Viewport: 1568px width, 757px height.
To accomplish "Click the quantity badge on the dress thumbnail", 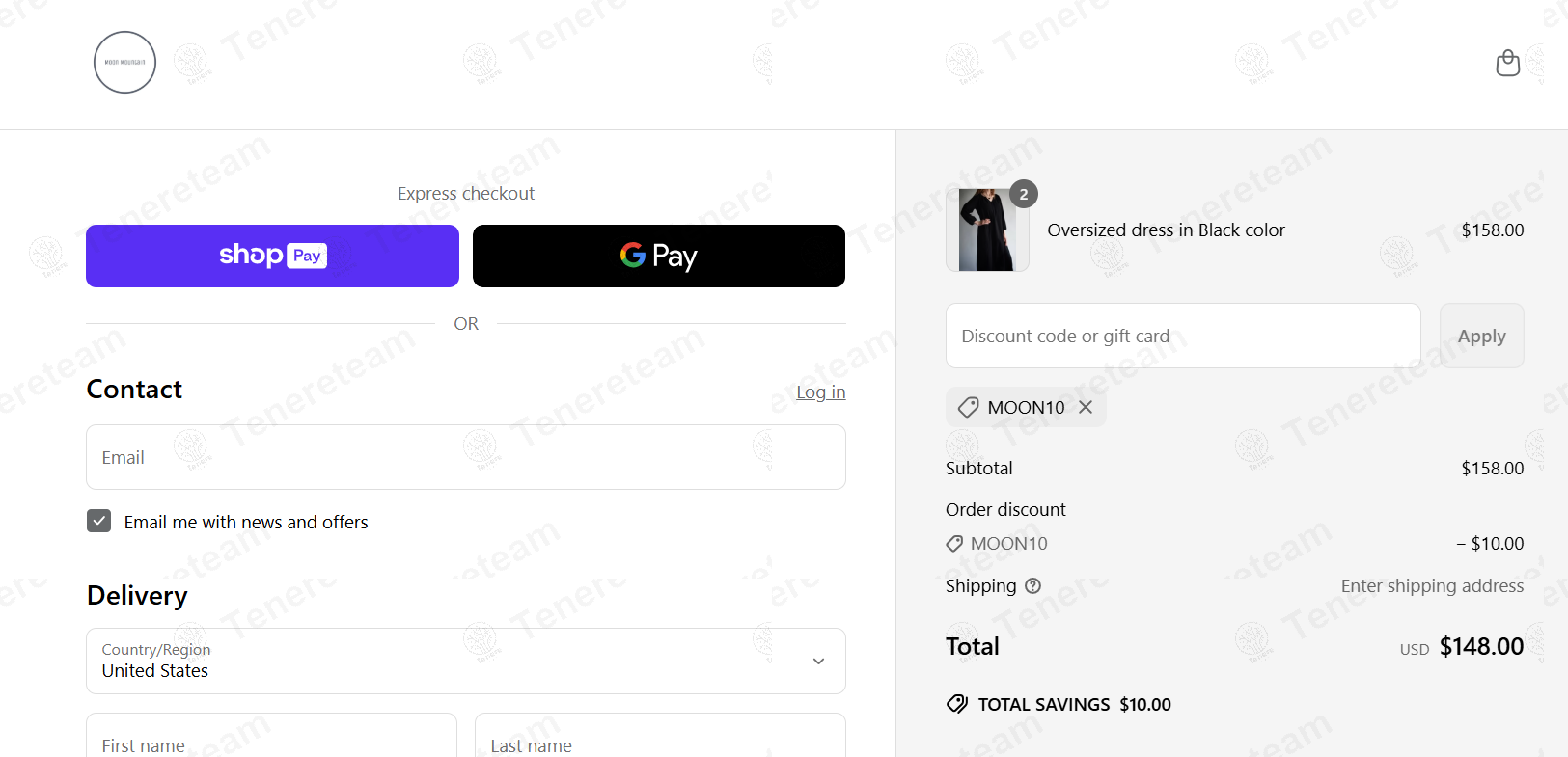I will tap(1024, 194).
